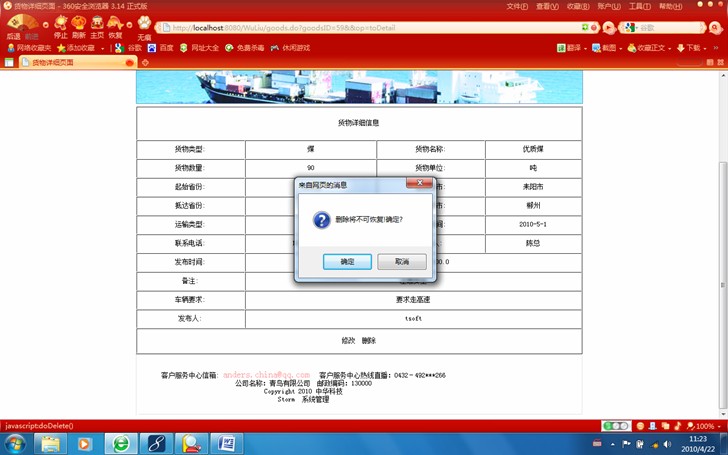Click customer service email address link
This screenshot has width=728, height=455.
(266, 375)
